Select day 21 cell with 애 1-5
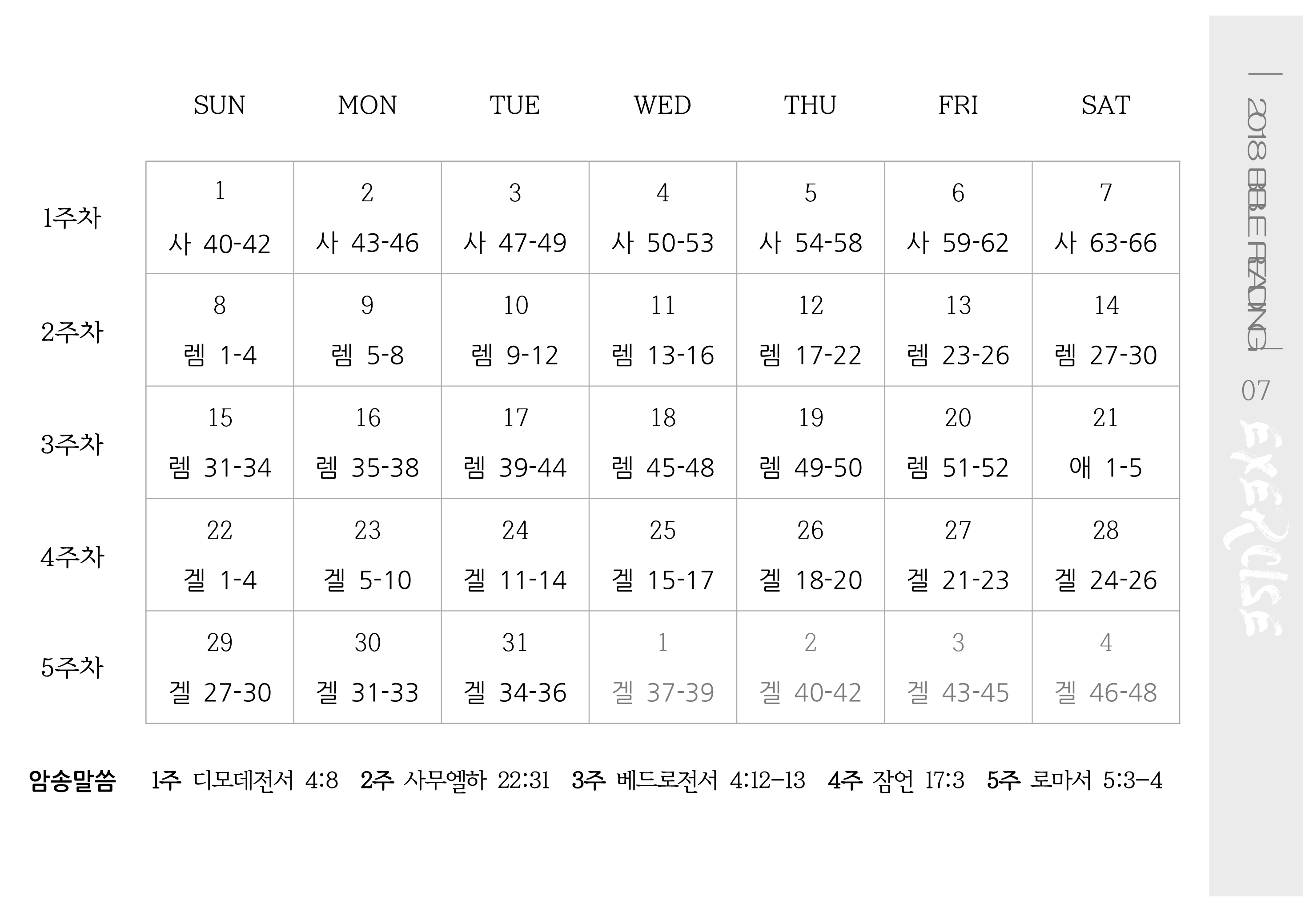Screen dimensions: 1313x924 [x=1105, y=443]
